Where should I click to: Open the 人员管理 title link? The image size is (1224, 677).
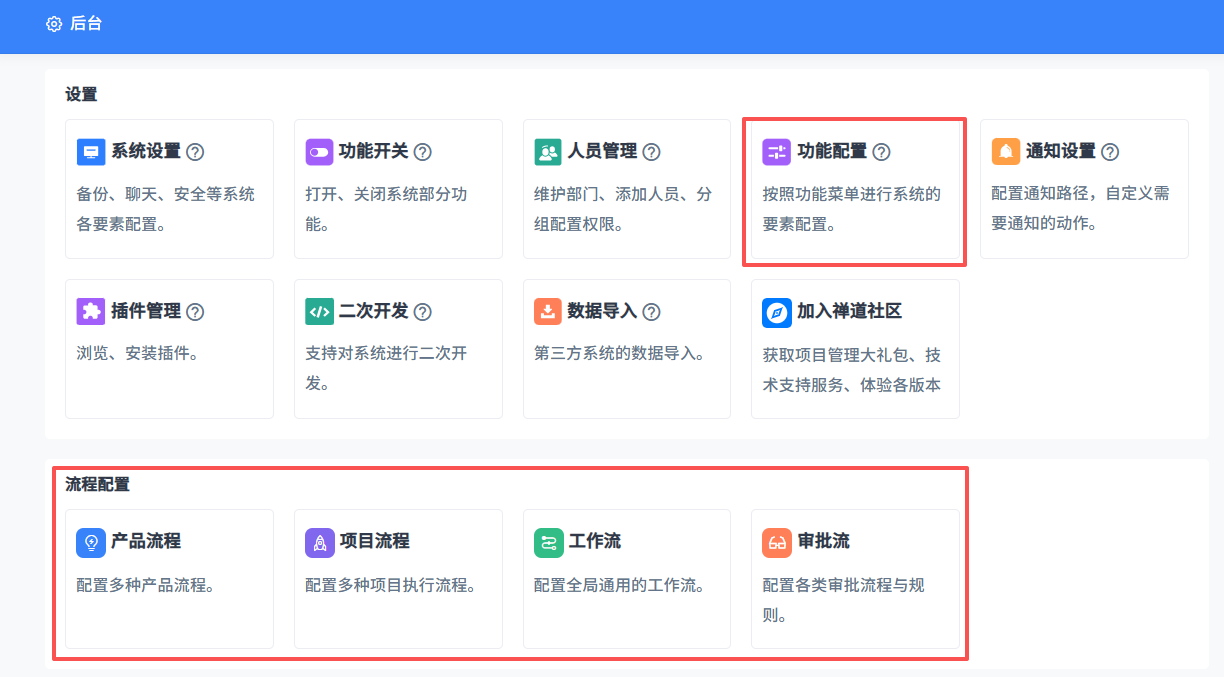click(x=602, y=152)
